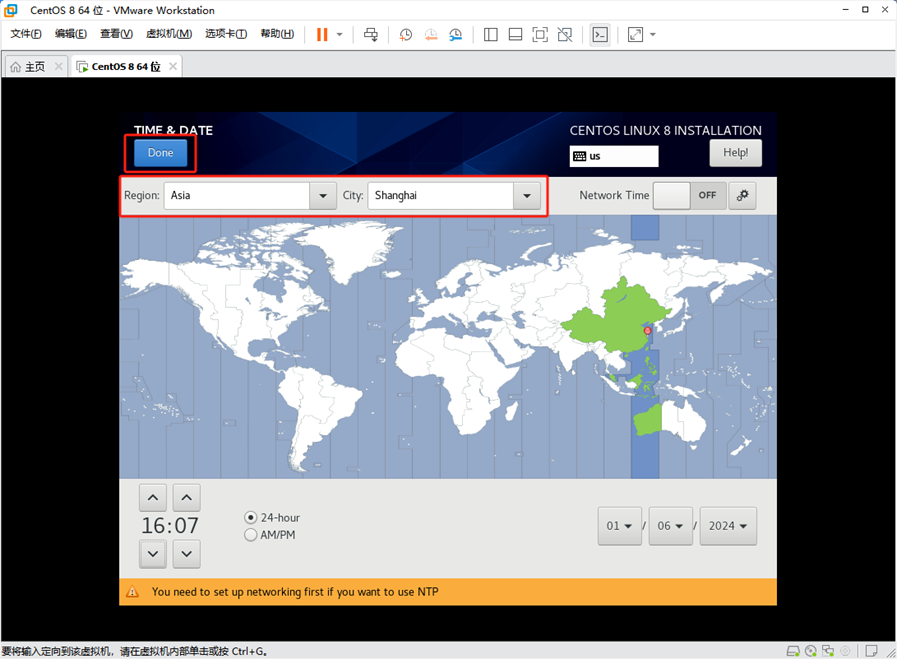This screenshot has width=897, height=659.
Task: Expand the Region dropdown arrow
Action: pos(323,196)
